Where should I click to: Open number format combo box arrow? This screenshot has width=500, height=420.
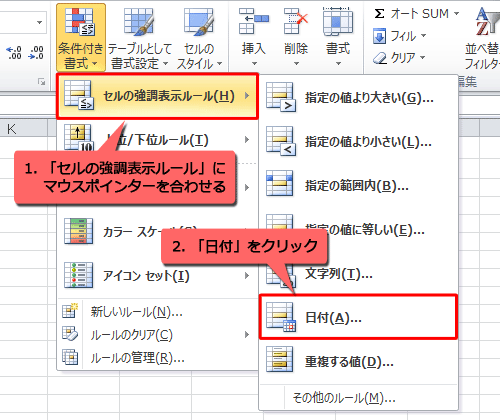pyautogui.click(x=40, y=23)
